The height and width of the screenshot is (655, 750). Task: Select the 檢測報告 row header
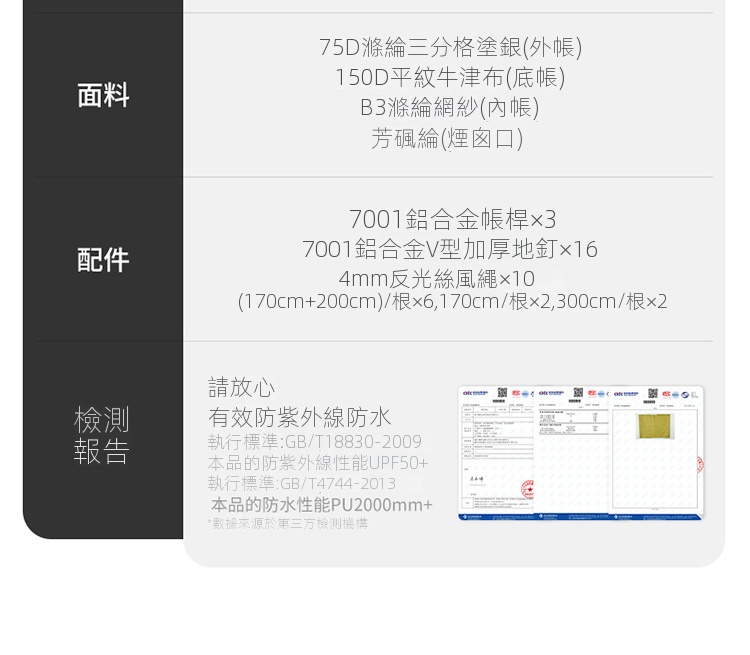coord(102,436)
